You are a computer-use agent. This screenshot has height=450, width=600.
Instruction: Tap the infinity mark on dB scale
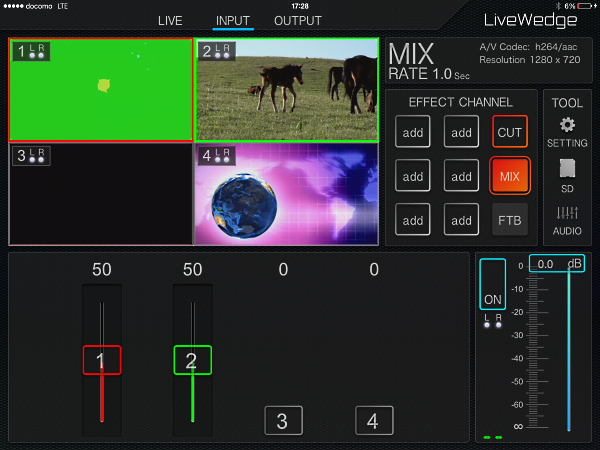pyautogui.click(x=518, y=426)
